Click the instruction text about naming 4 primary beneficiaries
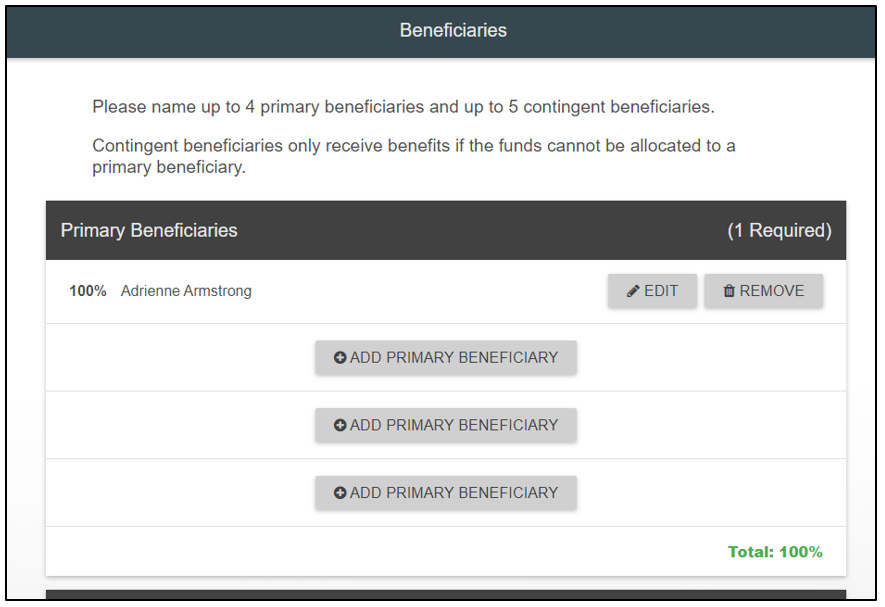Viewport: 885px width, 607px height. click(403, 107)
